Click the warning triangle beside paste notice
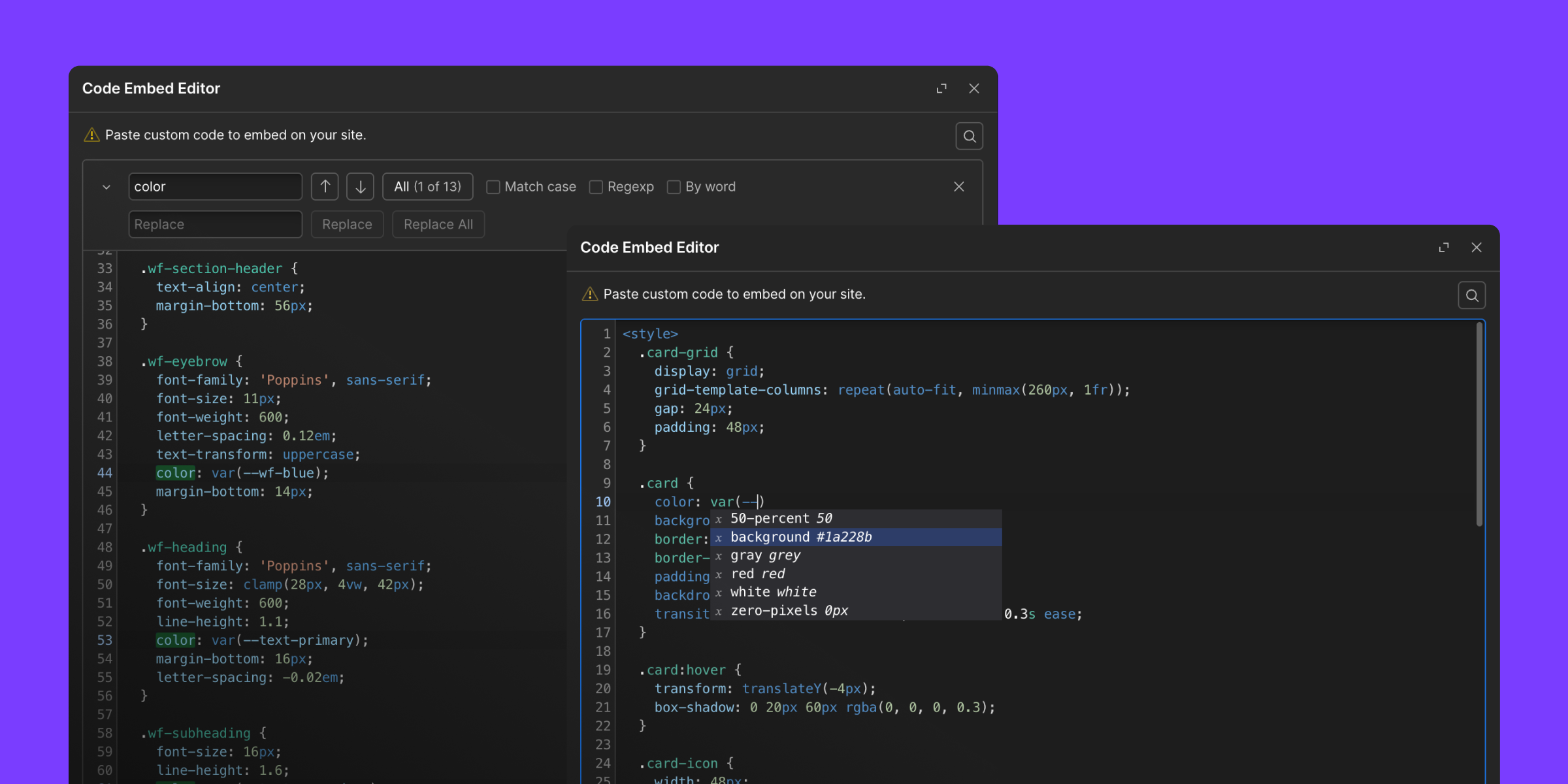Screen dimensions: 1568x784 click(590, 294)
